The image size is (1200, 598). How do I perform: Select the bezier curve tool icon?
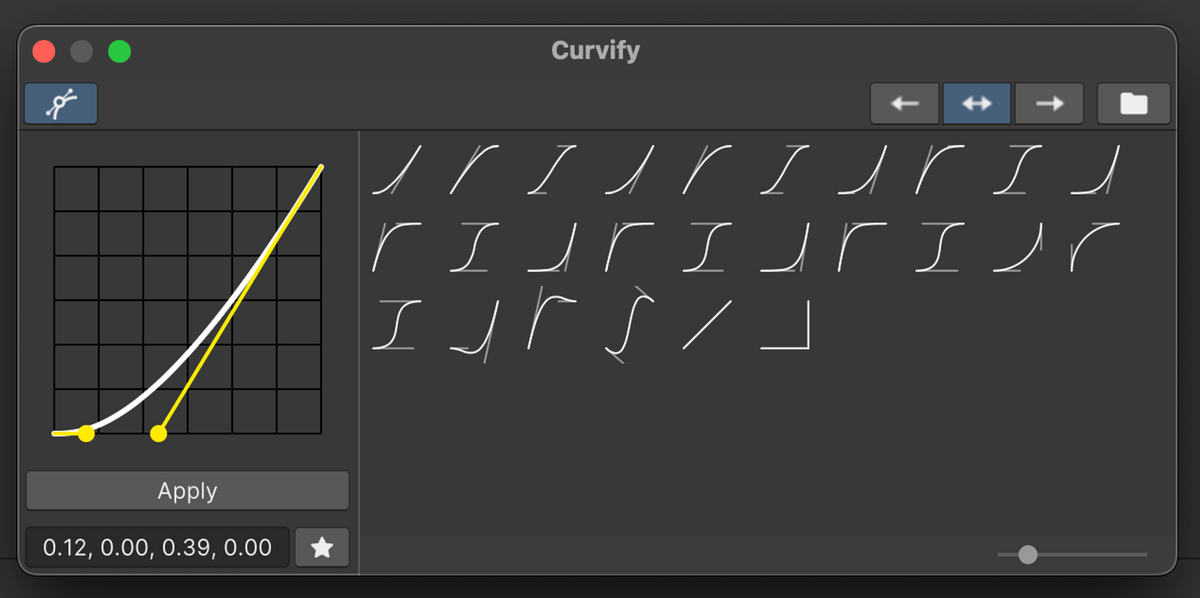coord(60,103)
